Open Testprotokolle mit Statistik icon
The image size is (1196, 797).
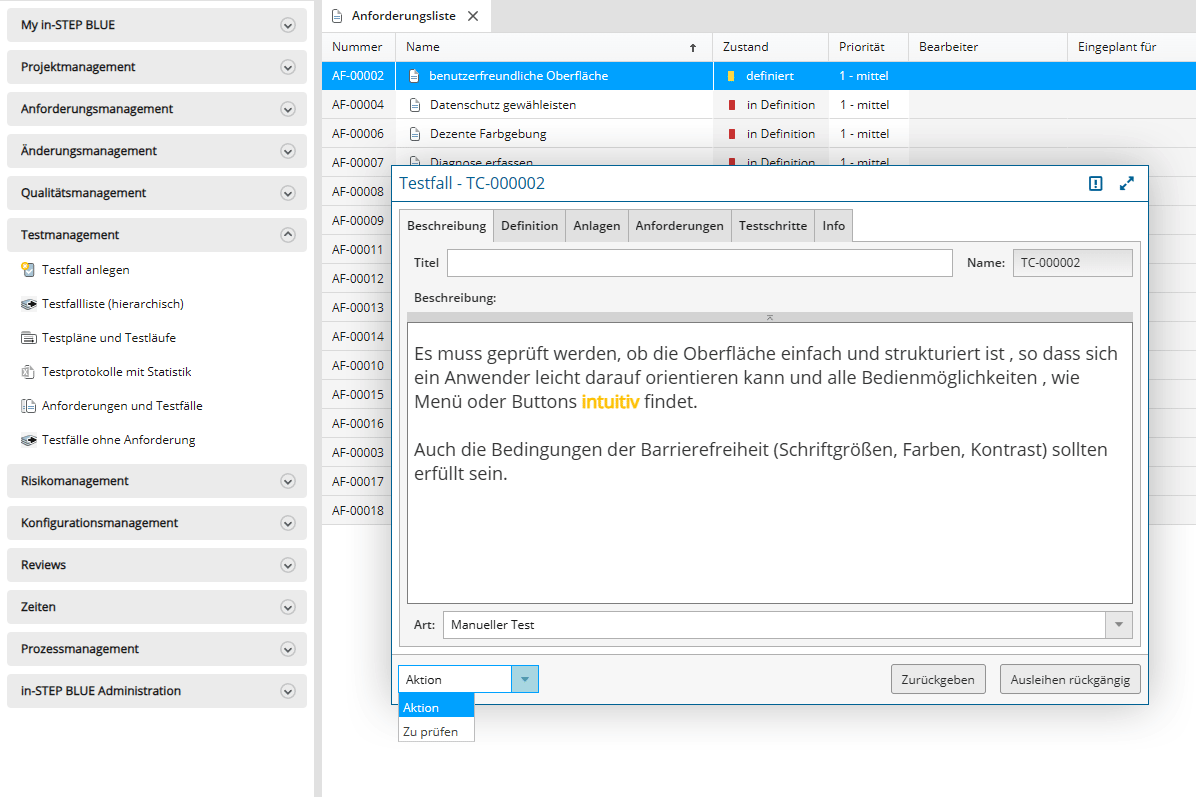coord(28,372)
